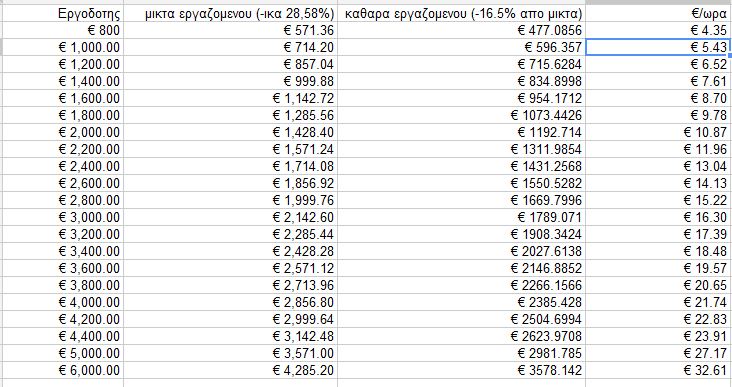
Task: Select the cell with € 1192.714
Action: click(x=461, y=133)
